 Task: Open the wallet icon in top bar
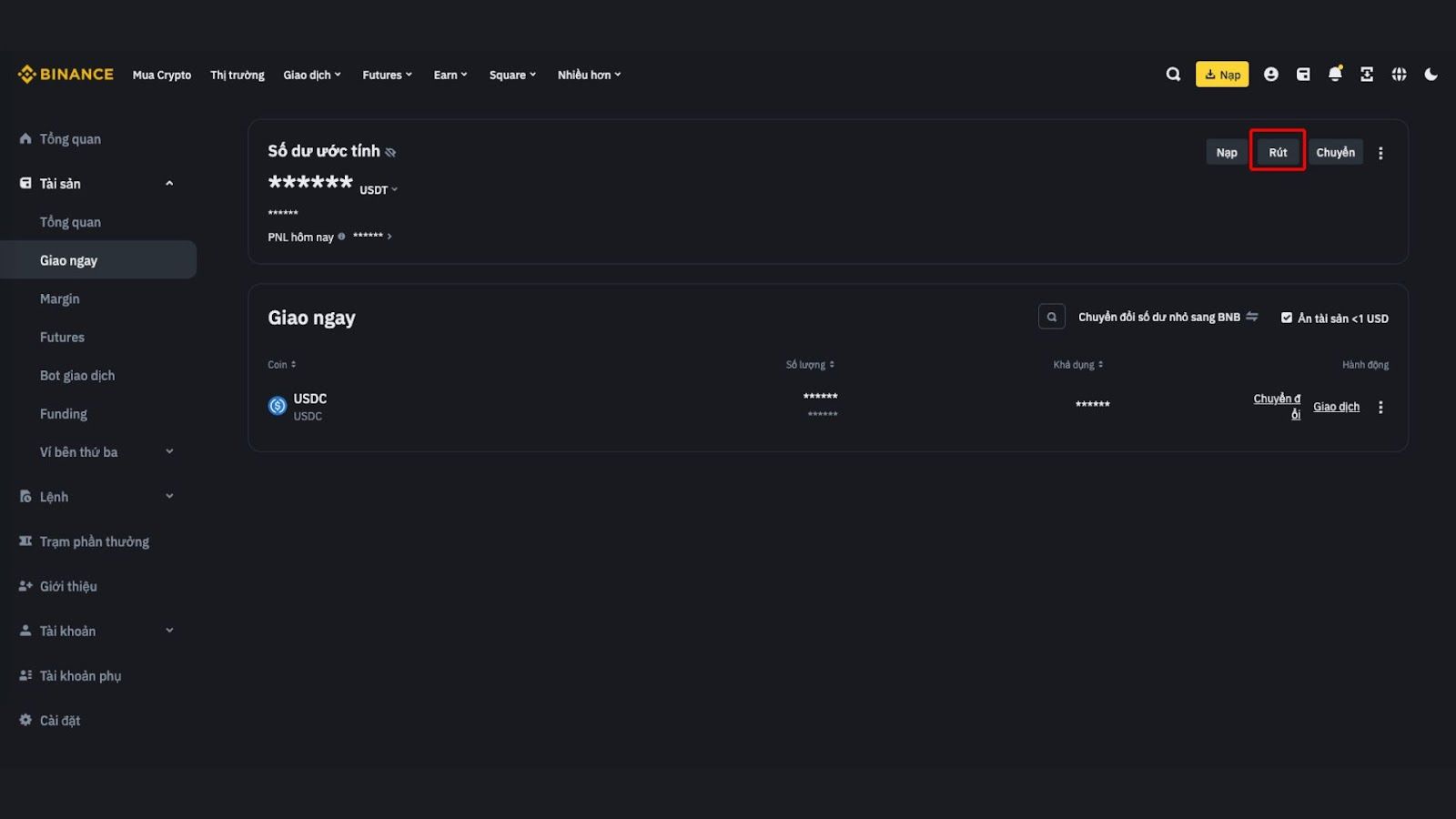click(1303, 75)
